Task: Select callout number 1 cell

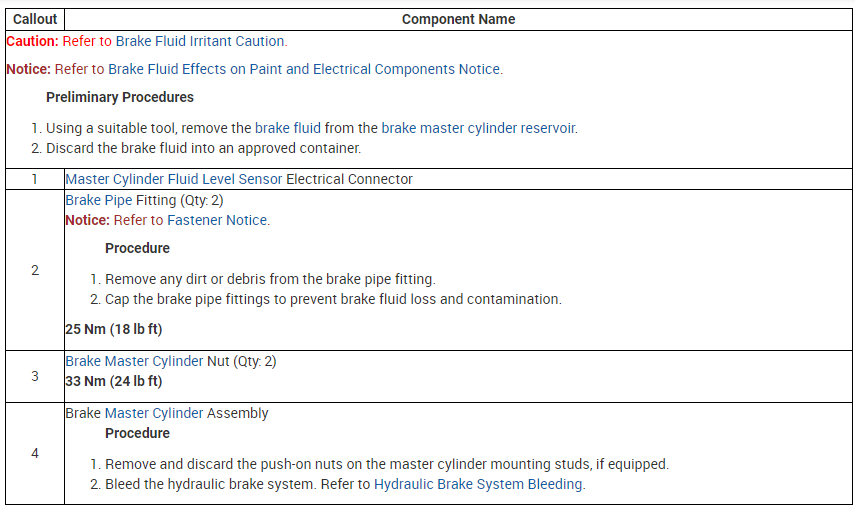Action: (x=35, y=179)
